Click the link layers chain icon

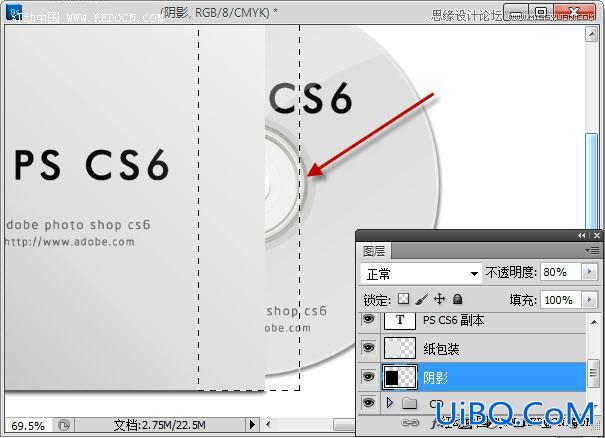[410, 423]
